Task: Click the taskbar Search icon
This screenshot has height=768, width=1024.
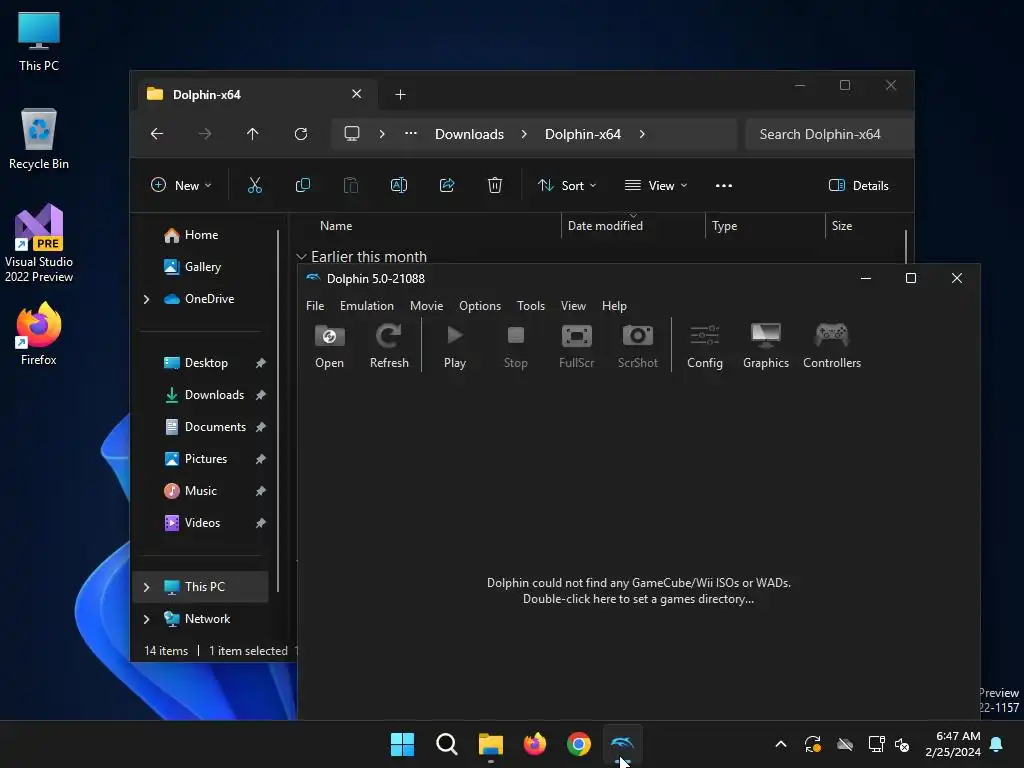Action: tap(447, 744)
